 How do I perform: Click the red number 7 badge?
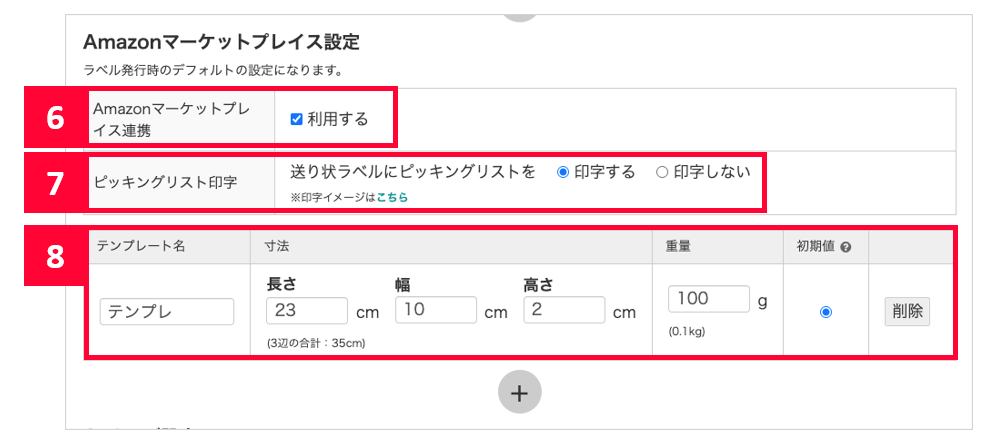pyautogui.click(x=55, y=182)
